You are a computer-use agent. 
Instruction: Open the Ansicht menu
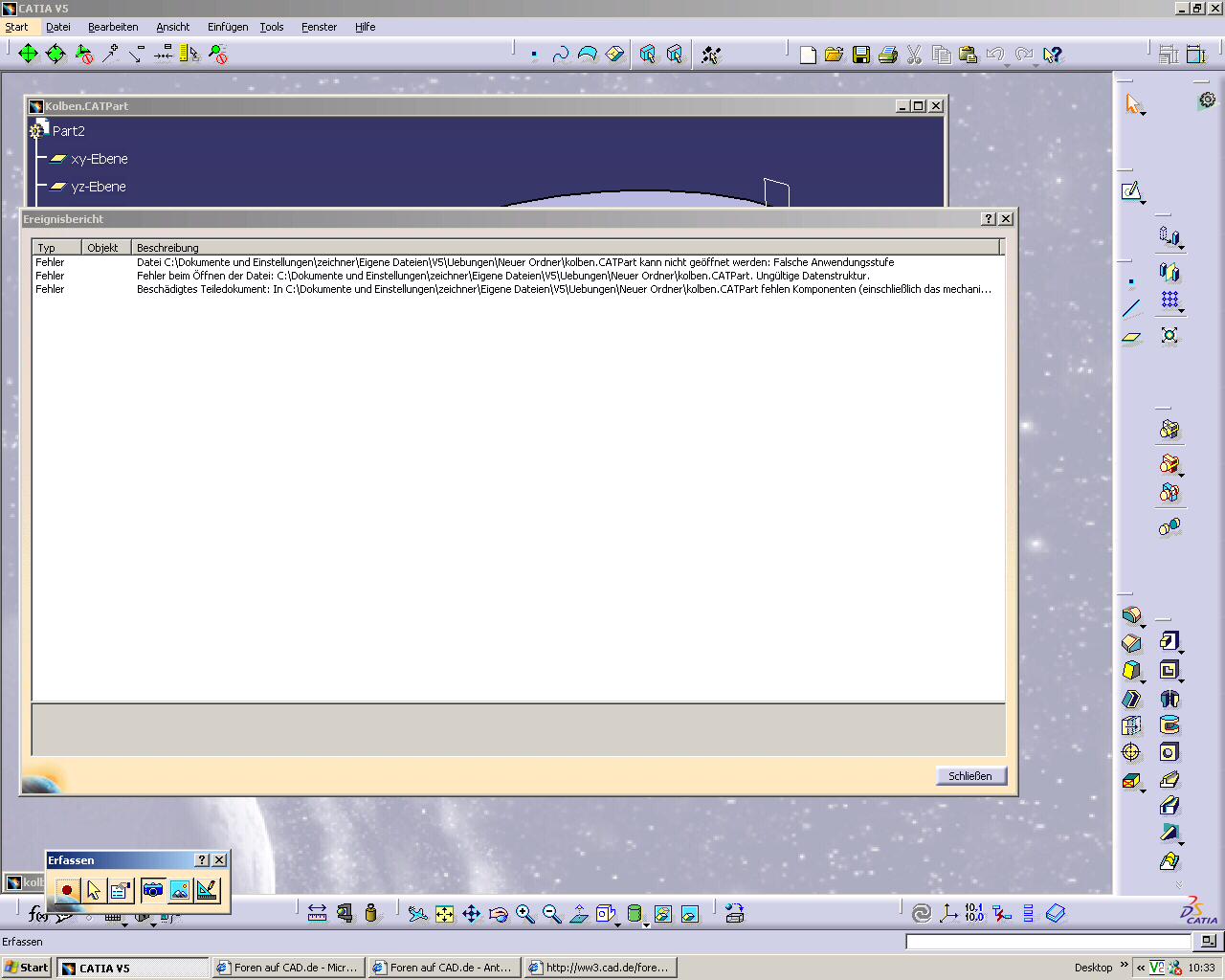coord(173,27)
